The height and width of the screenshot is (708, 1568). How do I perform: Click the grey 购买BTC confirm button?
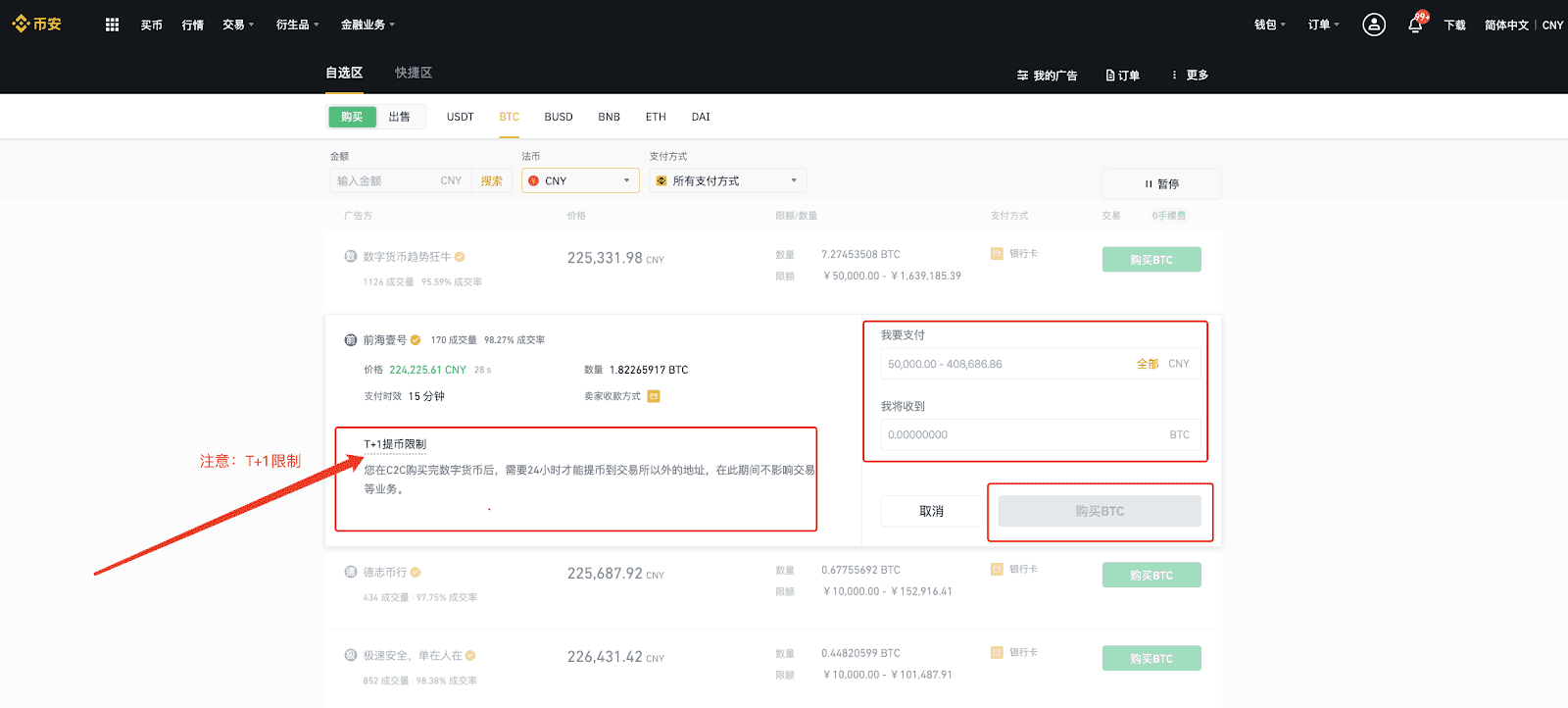[1100, 511]
